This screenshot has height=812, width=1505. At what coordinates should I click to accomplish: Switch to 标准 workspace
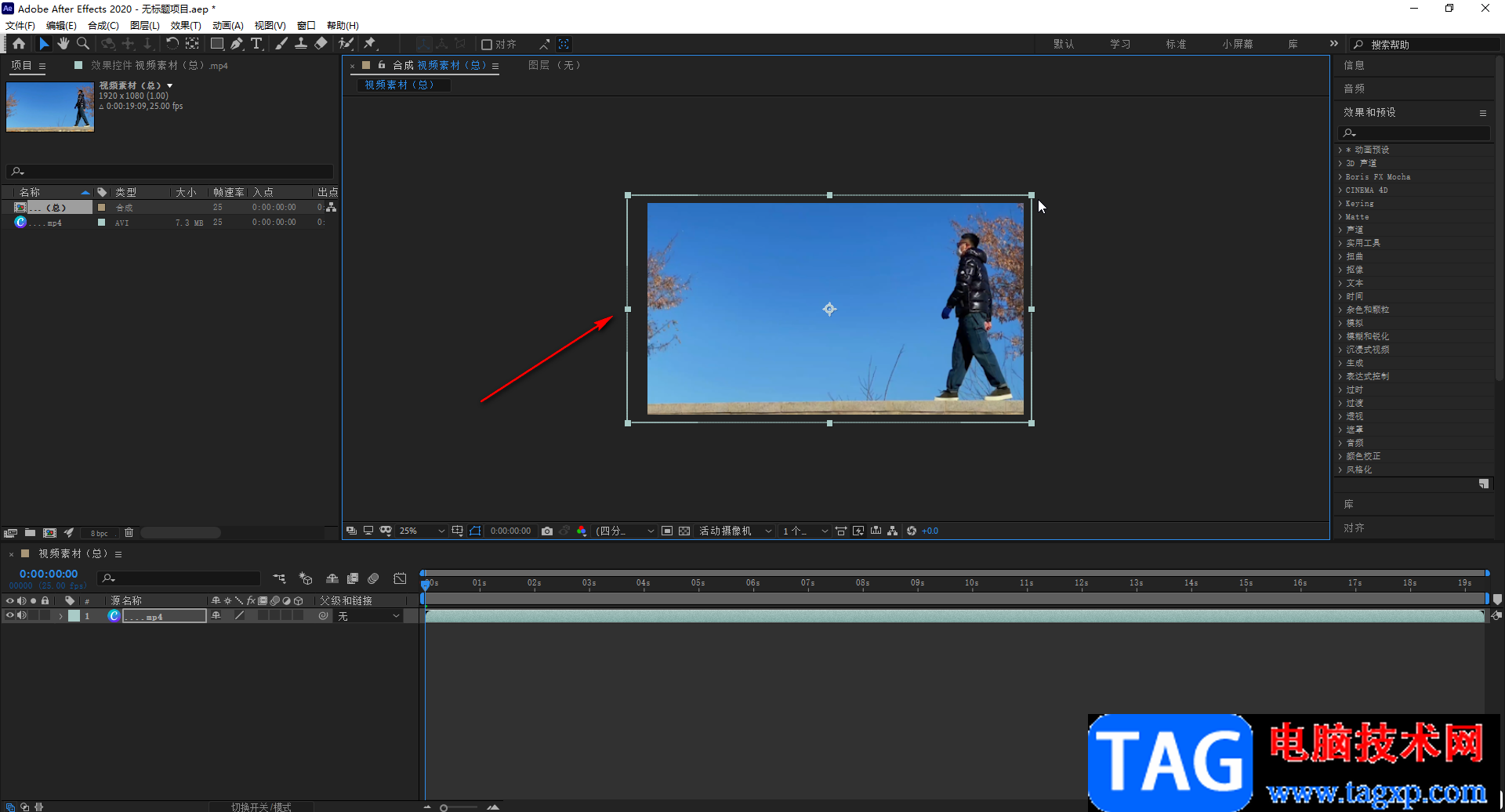1176,45
